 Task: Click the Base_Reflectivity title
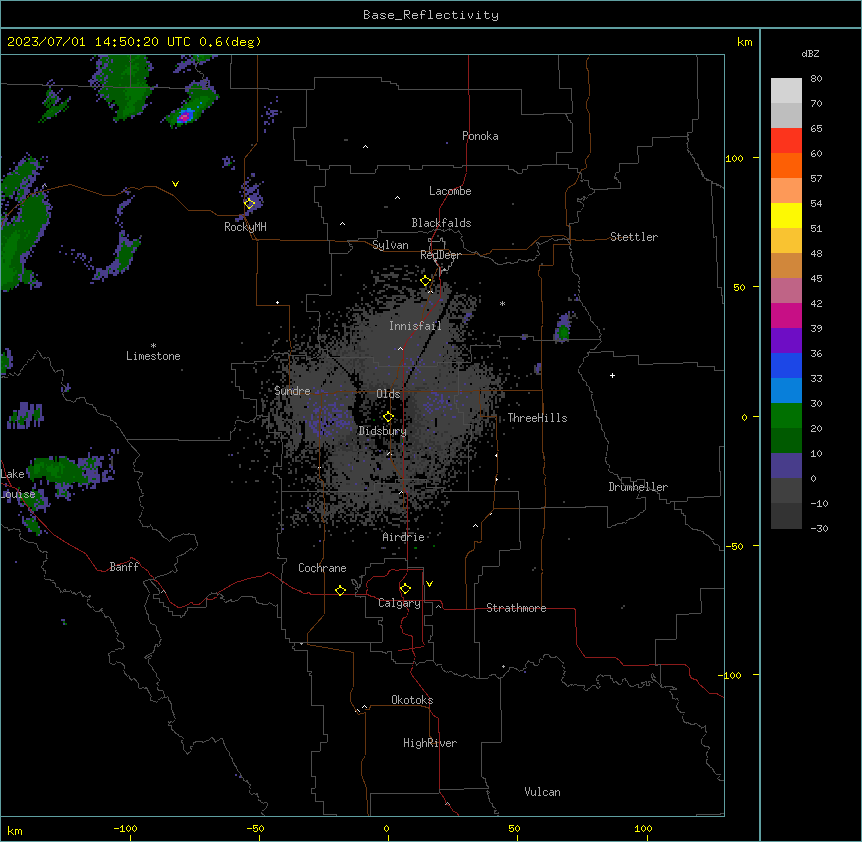point(431,15)
